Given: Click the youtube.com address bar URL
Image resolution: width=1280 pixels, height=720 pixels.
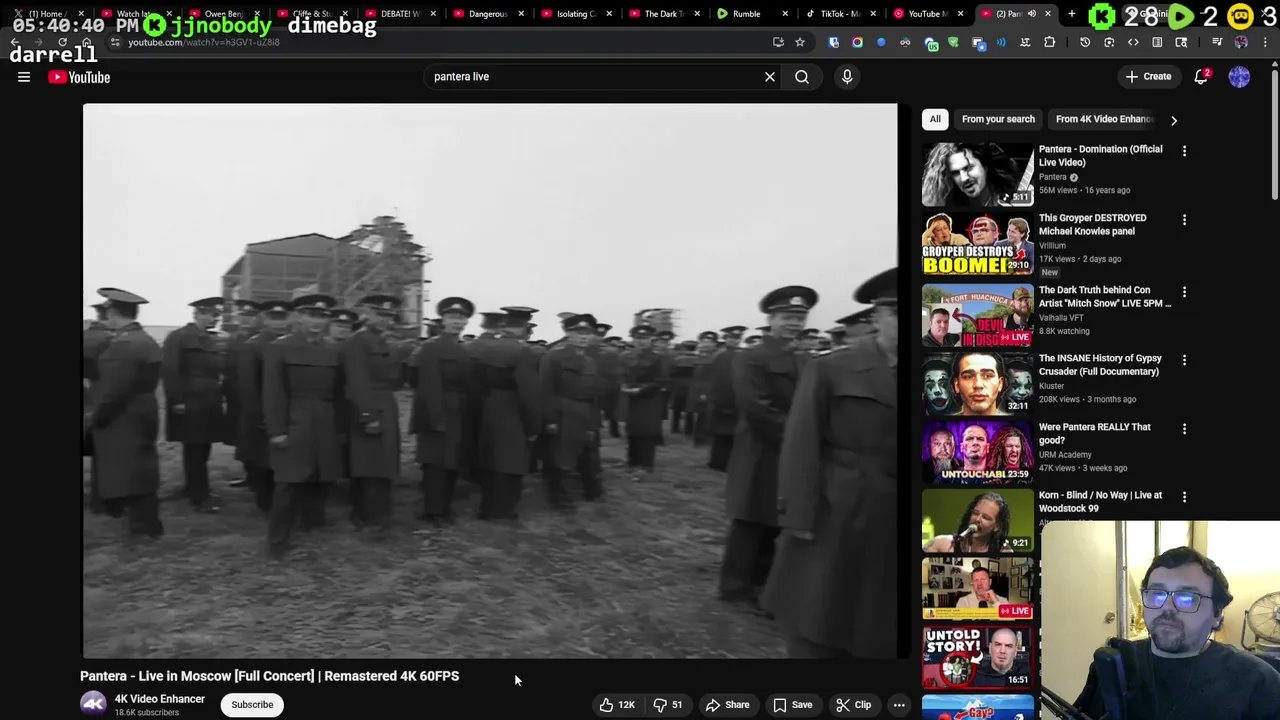Looking at the screenshot, I should click(x=204, y=42).
